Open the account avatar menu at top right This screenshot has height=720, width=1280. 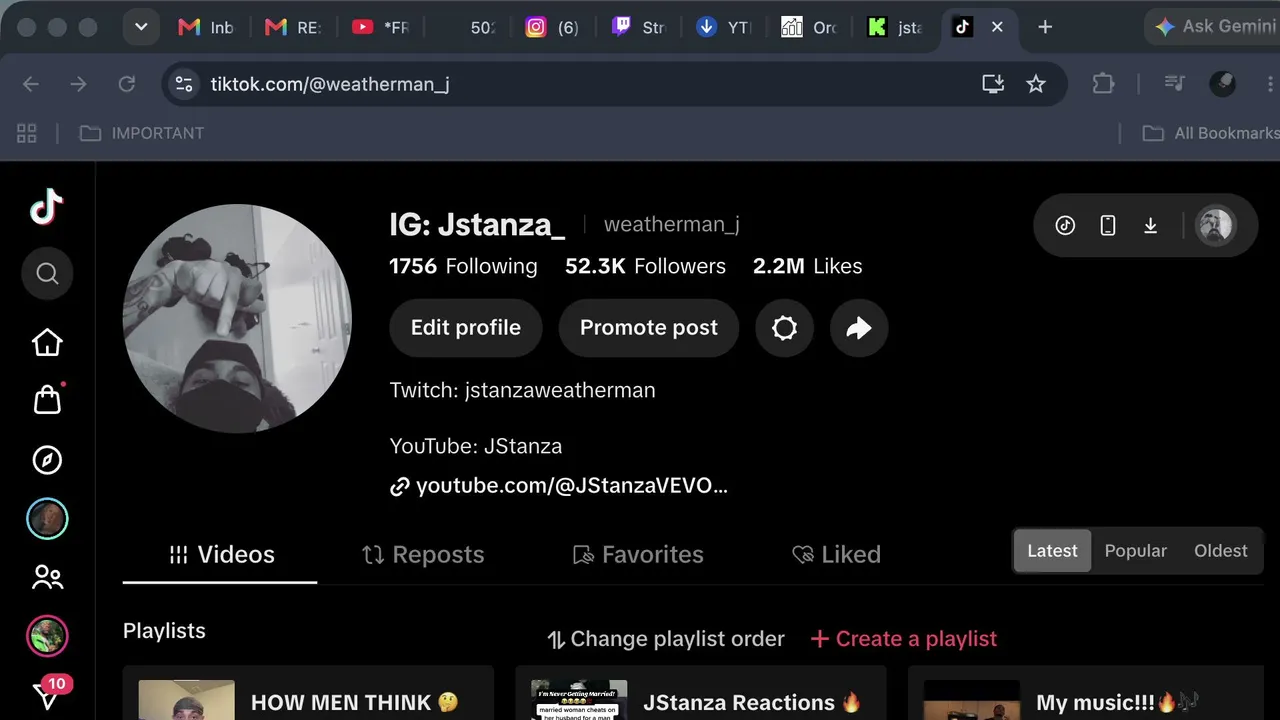click(1216, 225)
